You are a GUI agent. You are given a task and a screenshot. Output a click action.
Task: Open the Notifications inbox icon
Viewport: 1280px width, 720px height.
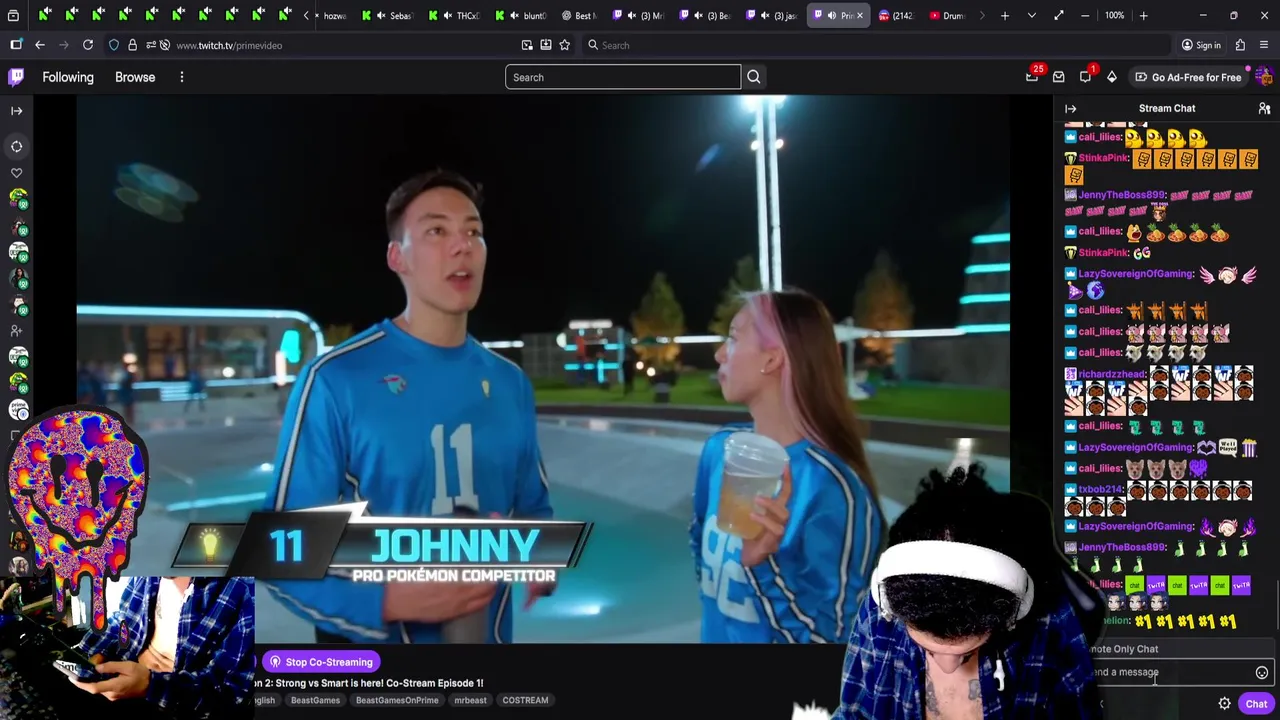pos(1085,77)
